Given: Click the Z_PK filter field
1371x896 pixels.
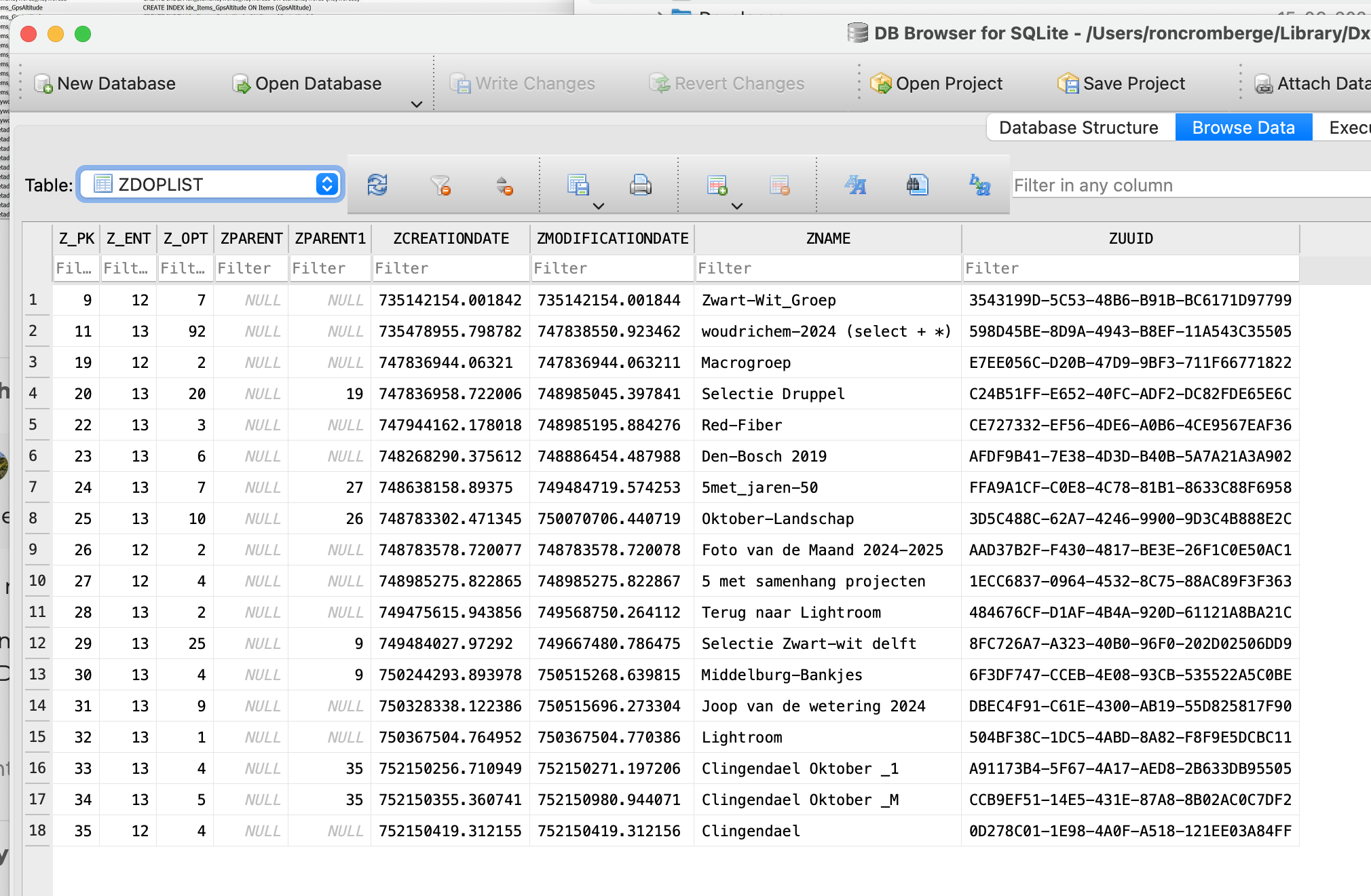Looking at the screenshot, I should [77, 268].
